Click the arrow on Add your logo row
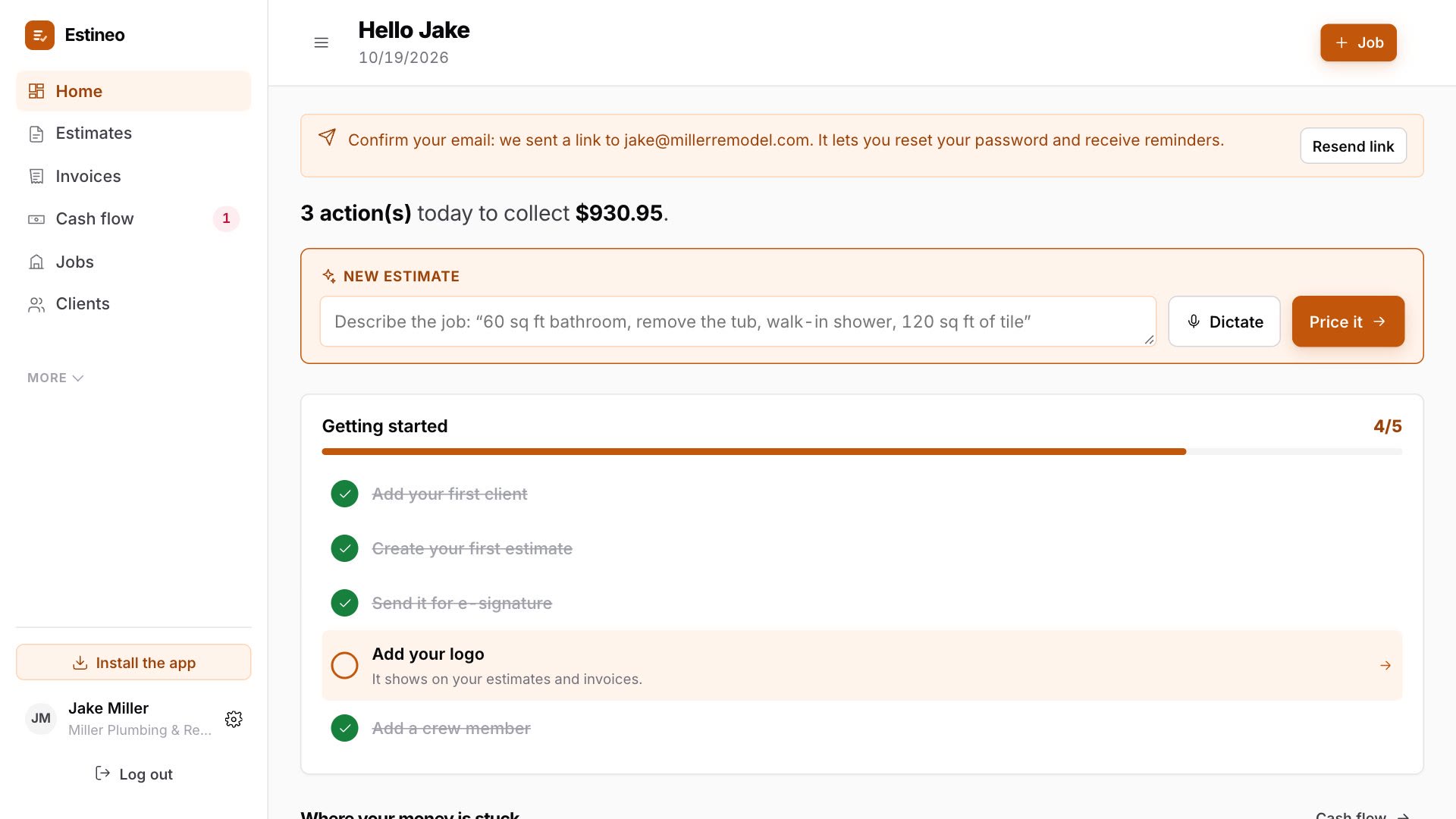1456x819 pixels. point(1385,665)
